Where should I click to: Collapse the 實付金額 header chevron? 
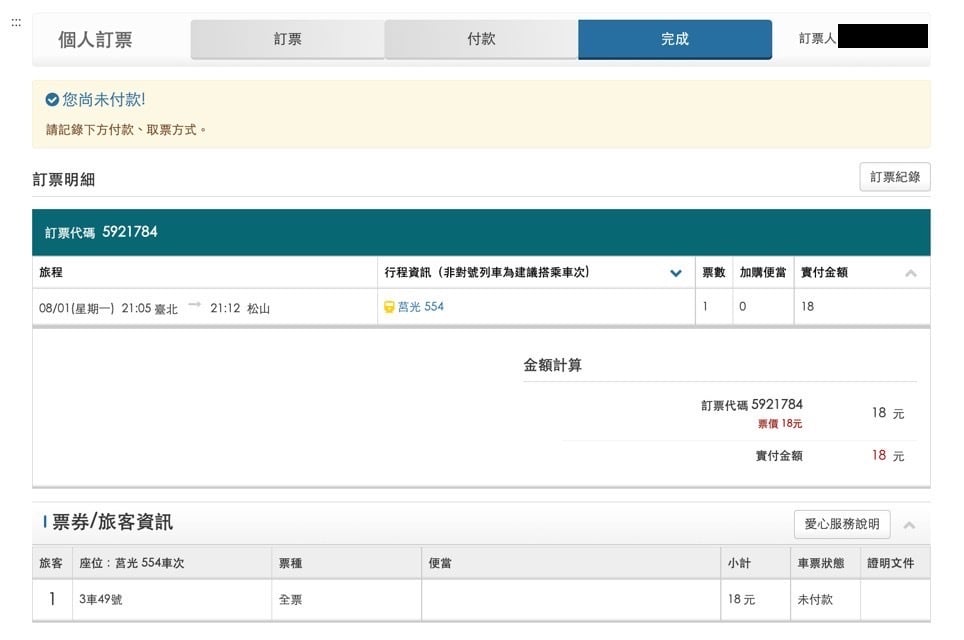910,273
